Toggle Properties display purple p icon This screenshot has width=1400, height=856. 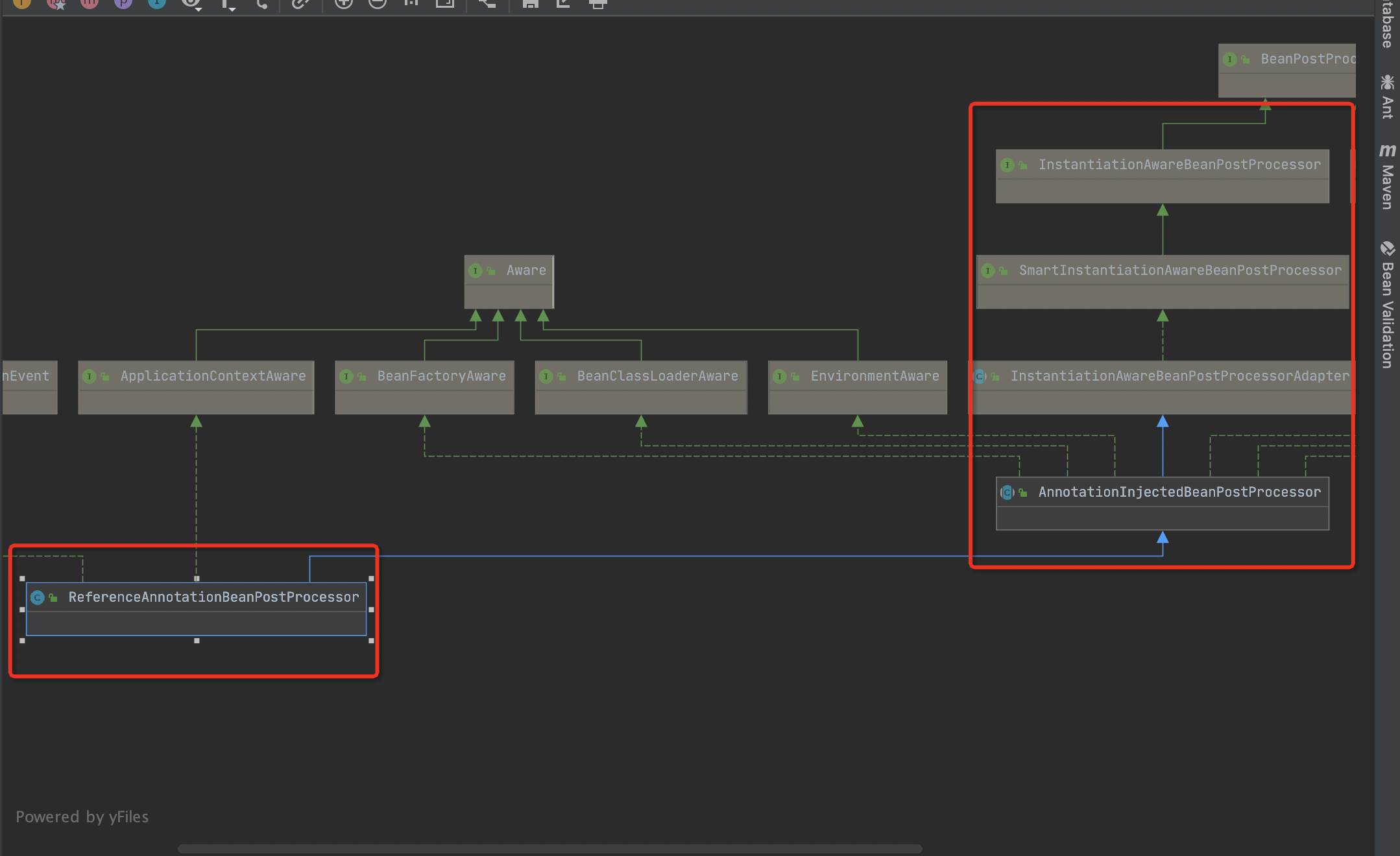point(123,3)
